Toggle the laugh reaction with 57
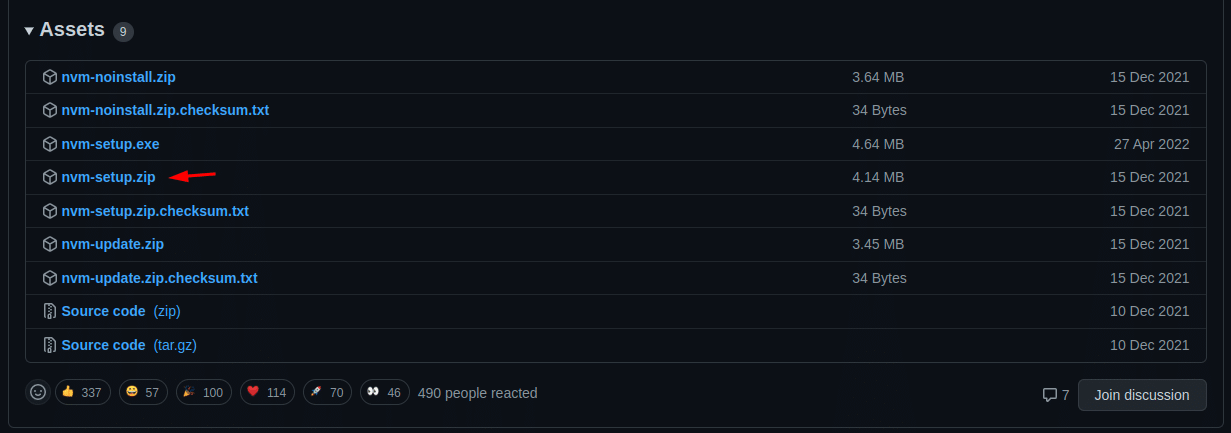Viewport: 1231px width, 433px height. click(x=144, y=393)
